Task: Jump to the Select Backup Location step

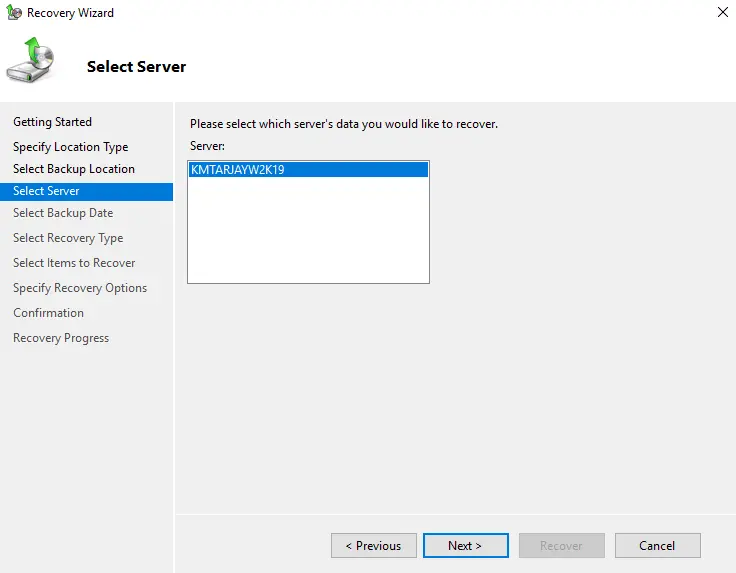Action: pyautogui.click(x=73, y=169)
